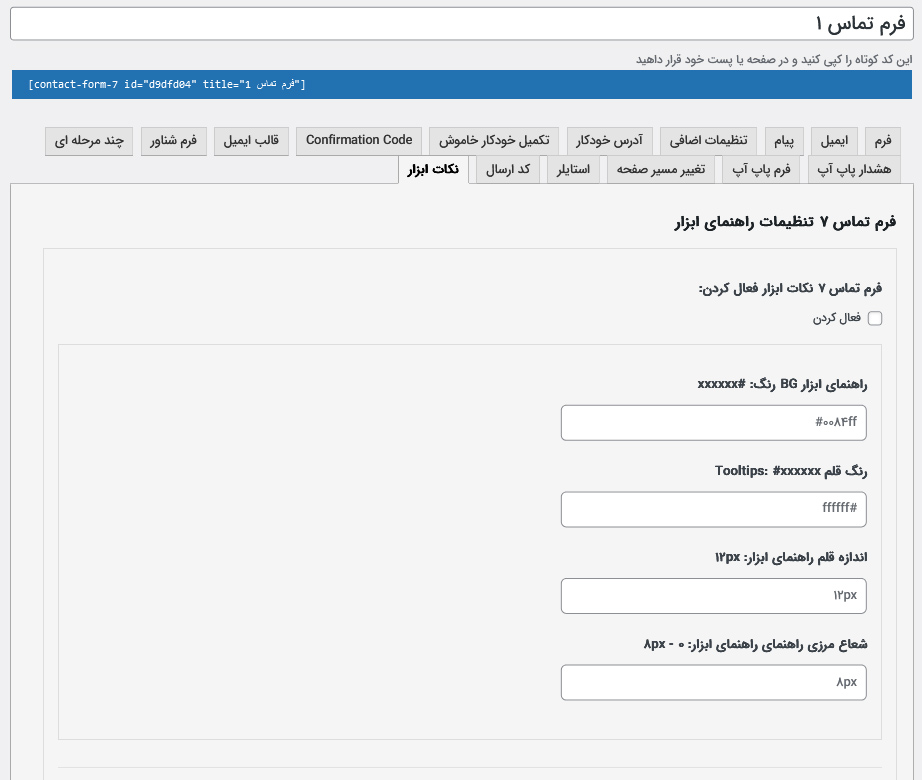Click the رنگ قلم Tooltips label
922x780 pixels.
[x=791, y=471]
